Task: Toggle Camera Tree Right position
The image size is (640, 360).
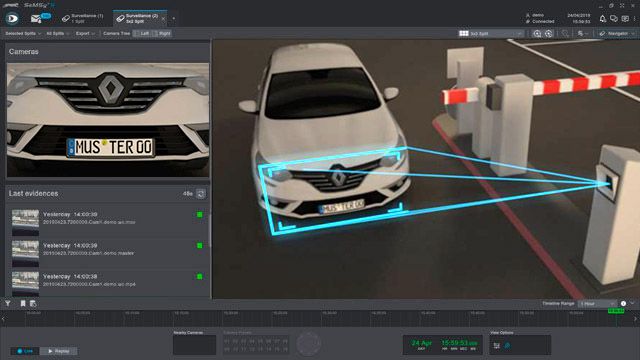Action: (x=162, y=33)
